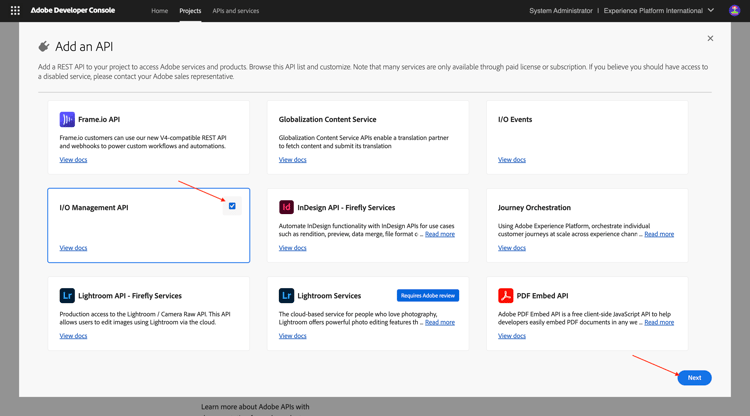Image resolution: width=750 pixels, height=416 pixels.
Task: Click the Lightroom Services icon
Action: pos(286,296)
